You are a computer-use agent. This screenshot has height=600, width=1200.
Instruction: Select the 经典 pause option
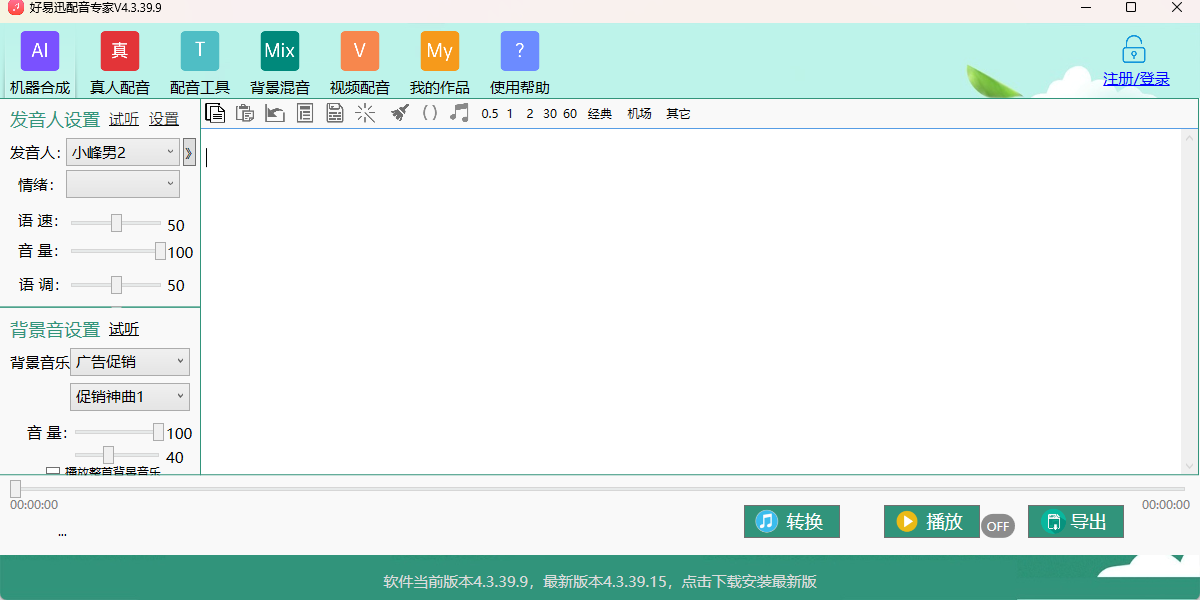(x=601, y=113)
